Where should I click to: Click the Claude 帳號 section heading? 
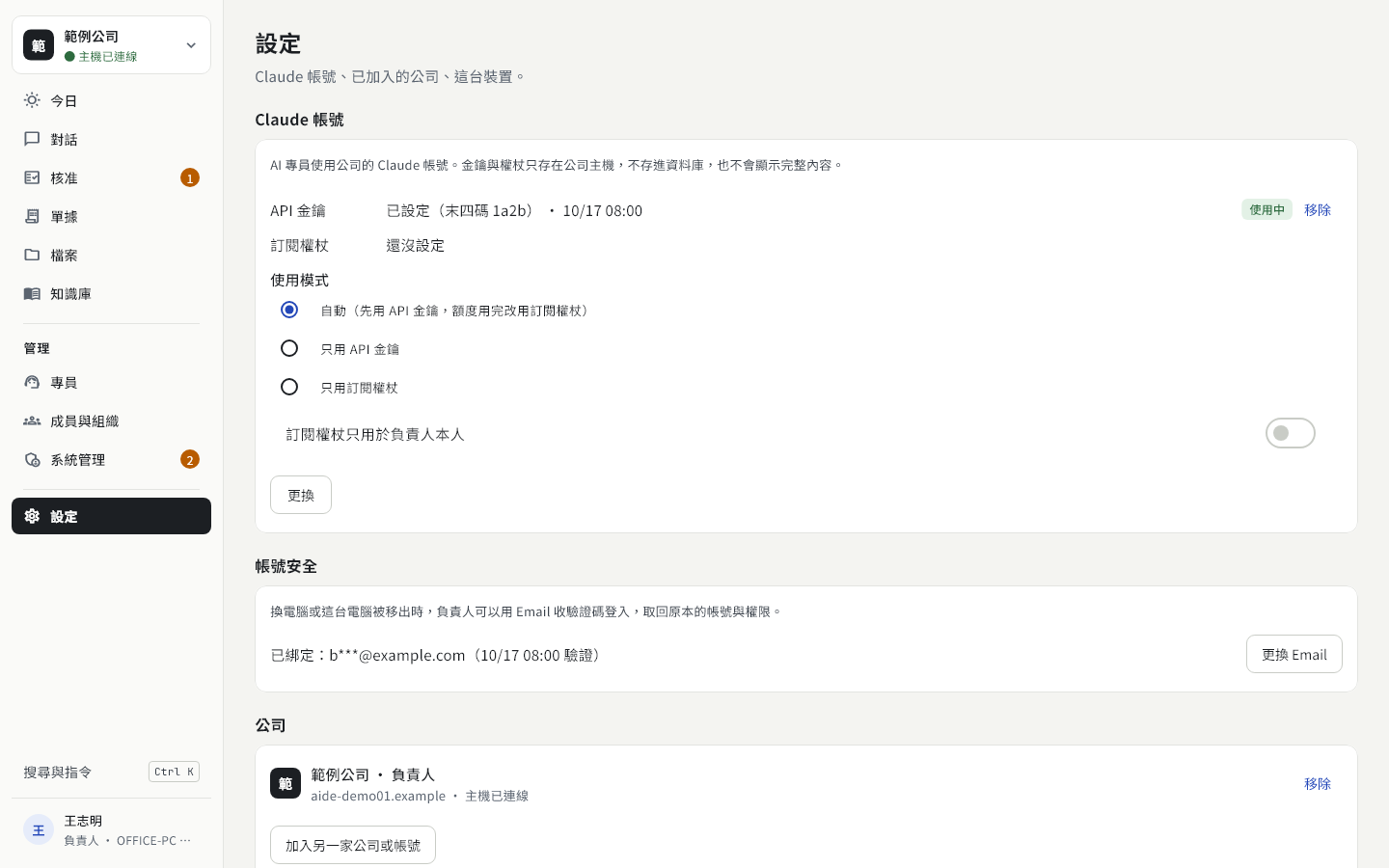pos(299,120)
